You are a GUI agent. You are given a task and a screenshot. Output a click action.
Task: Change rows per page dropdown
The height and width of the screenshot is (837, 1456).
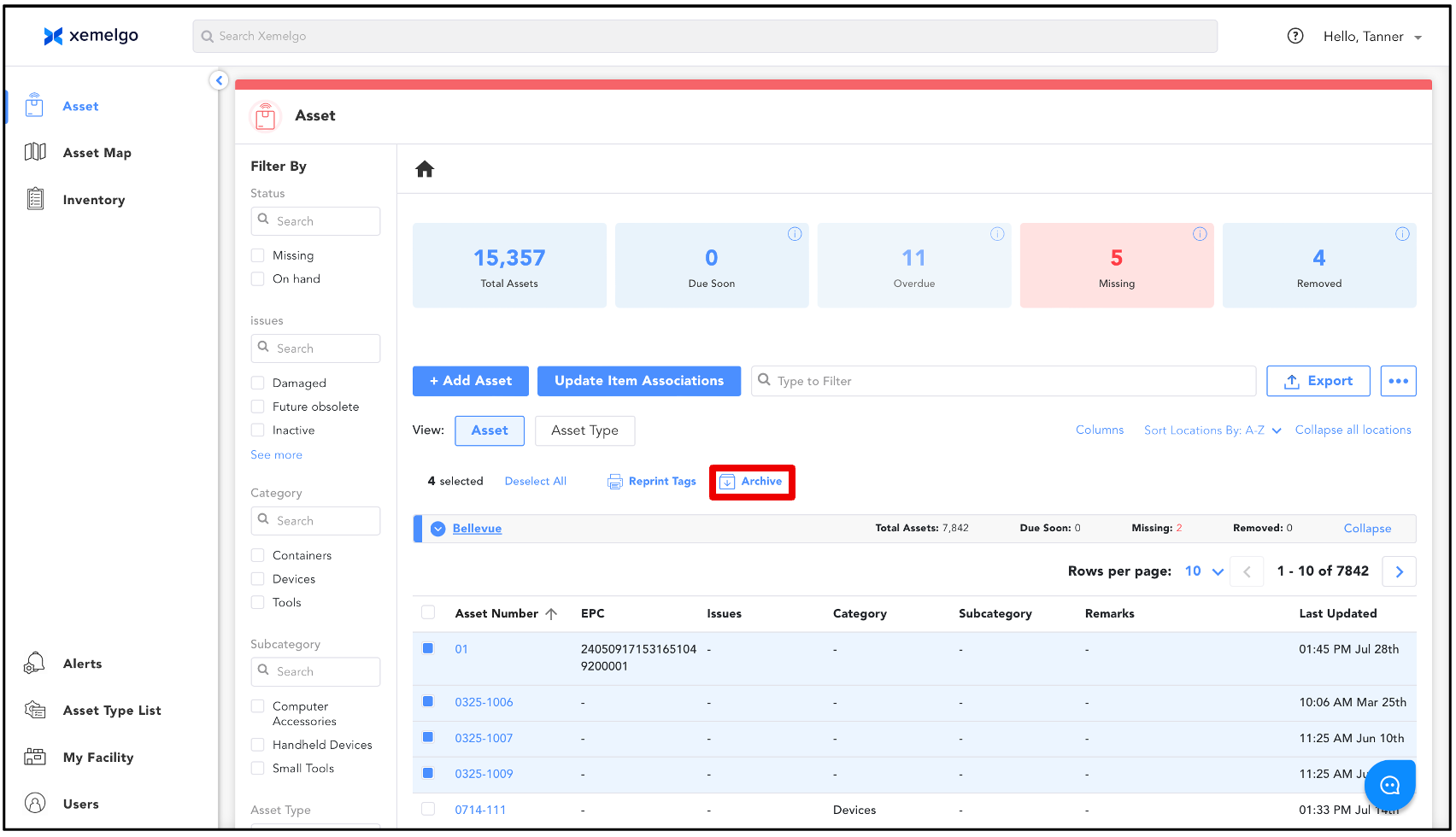click(1204, 571)
